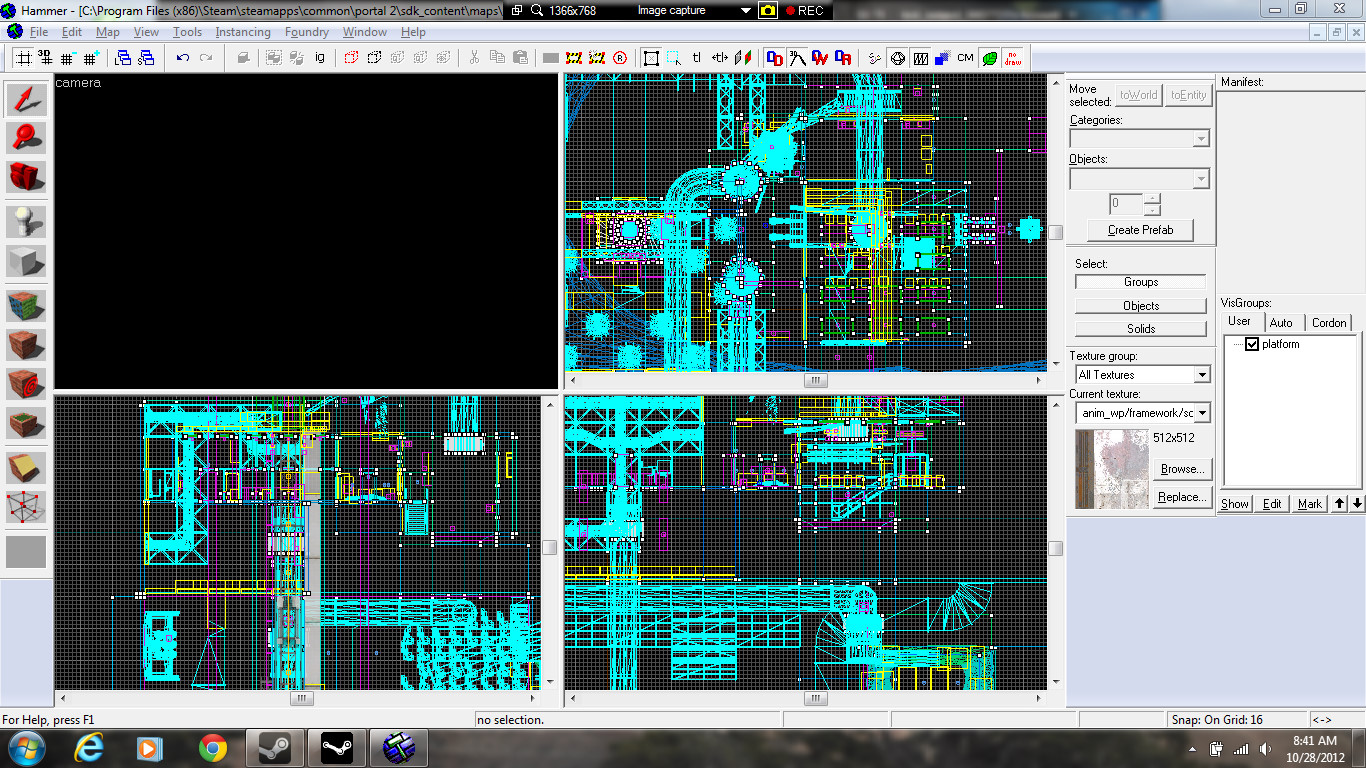Click the prefab count stepper arrows
This screenshot has width=1366, height=768.
(1152, 204)
